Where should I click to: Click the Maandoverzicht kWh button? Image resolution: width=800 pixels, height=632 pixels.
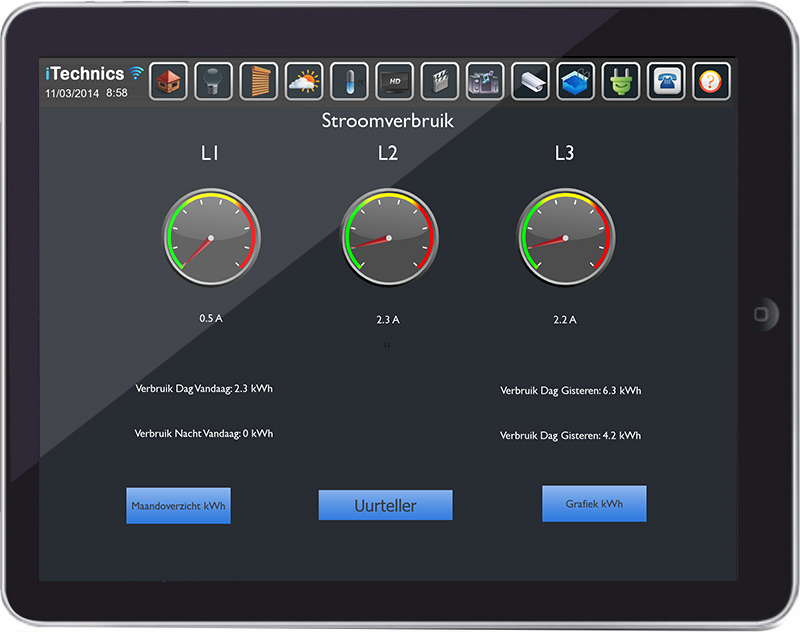coord(178,506)
